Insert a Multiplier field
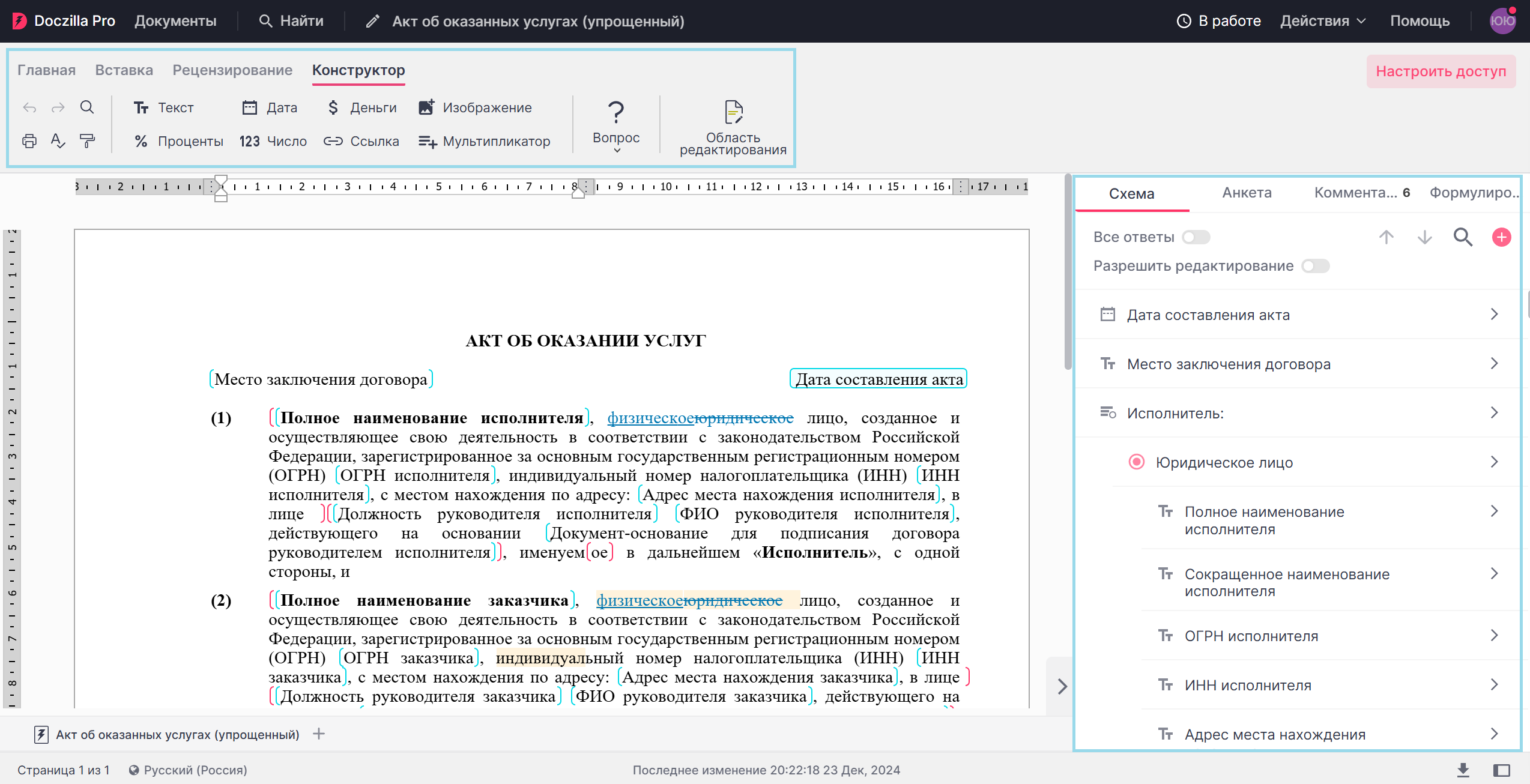Viewport: 1530px width, 784px height. [x=484, y=141]
